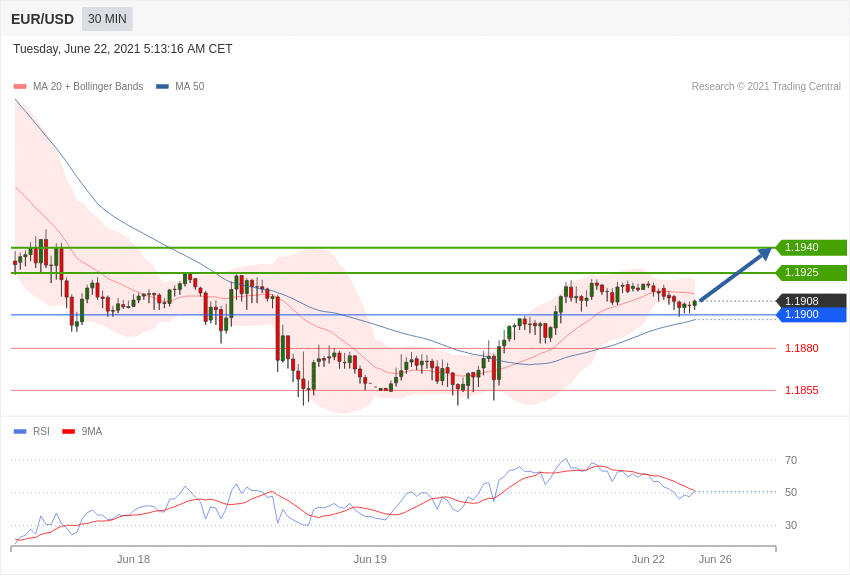Click the RSI 70 level label
Viewport: 850px width, 576px height.
pos(791,460)
